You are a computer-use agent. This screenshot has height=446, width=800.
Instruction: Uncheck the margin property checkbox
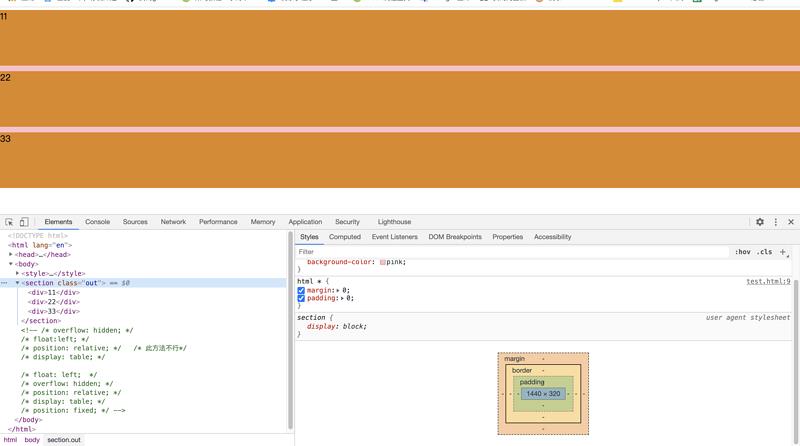[301, 290]
